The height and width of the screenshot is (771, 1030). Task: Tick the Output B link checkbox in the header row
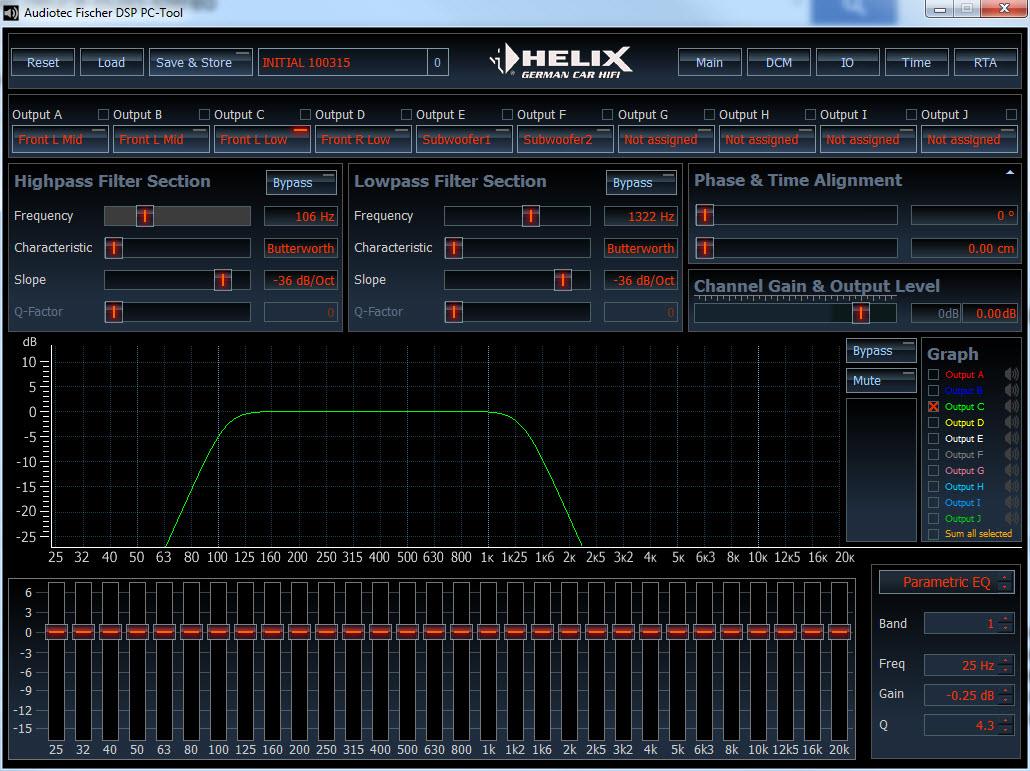204,115
